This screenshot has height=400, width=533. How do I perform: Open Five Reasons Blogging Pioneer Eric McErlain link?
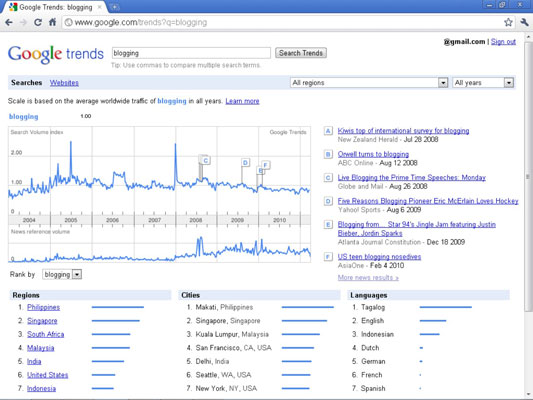[x=428, y=201]
